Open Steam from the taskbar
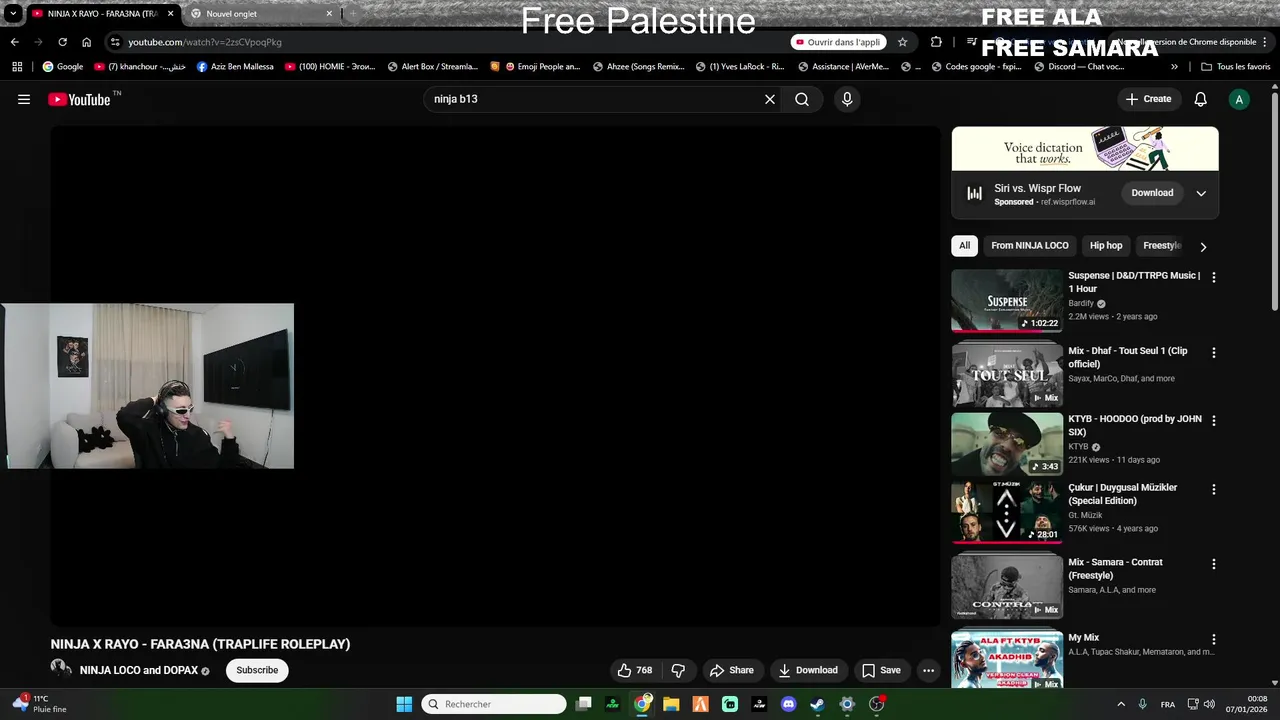The image size is (1280, 720). coord(817,704)
